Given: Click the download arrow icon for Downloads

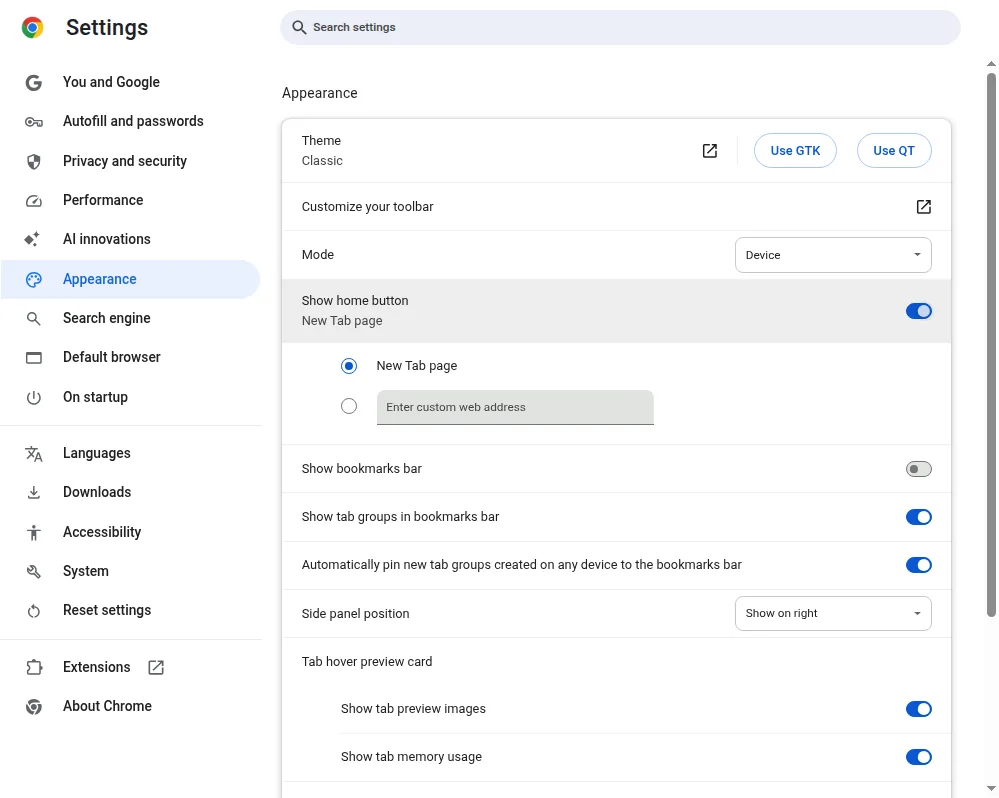Looking at the screenshot, I should (34, 493).
